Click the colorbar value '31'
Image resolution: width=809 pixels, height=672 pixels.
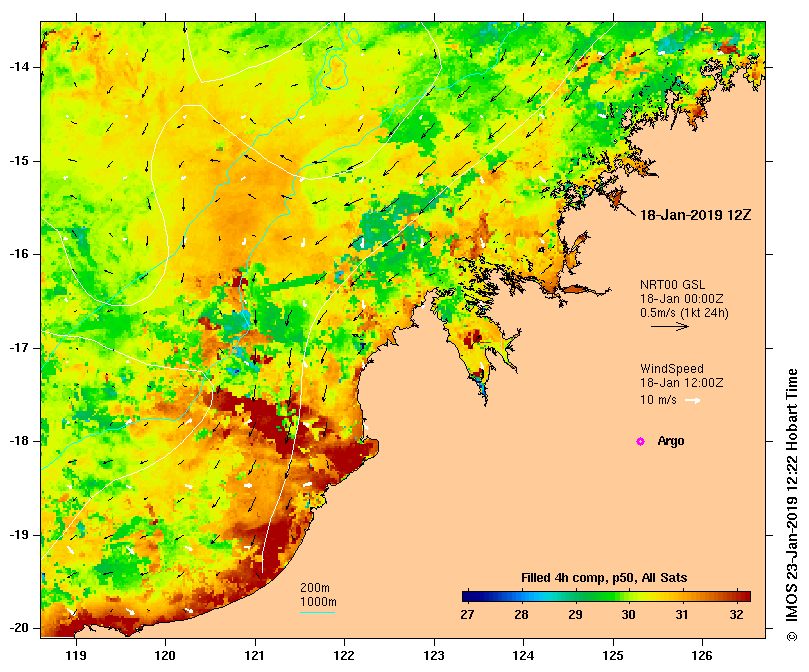tap(682, 615)
